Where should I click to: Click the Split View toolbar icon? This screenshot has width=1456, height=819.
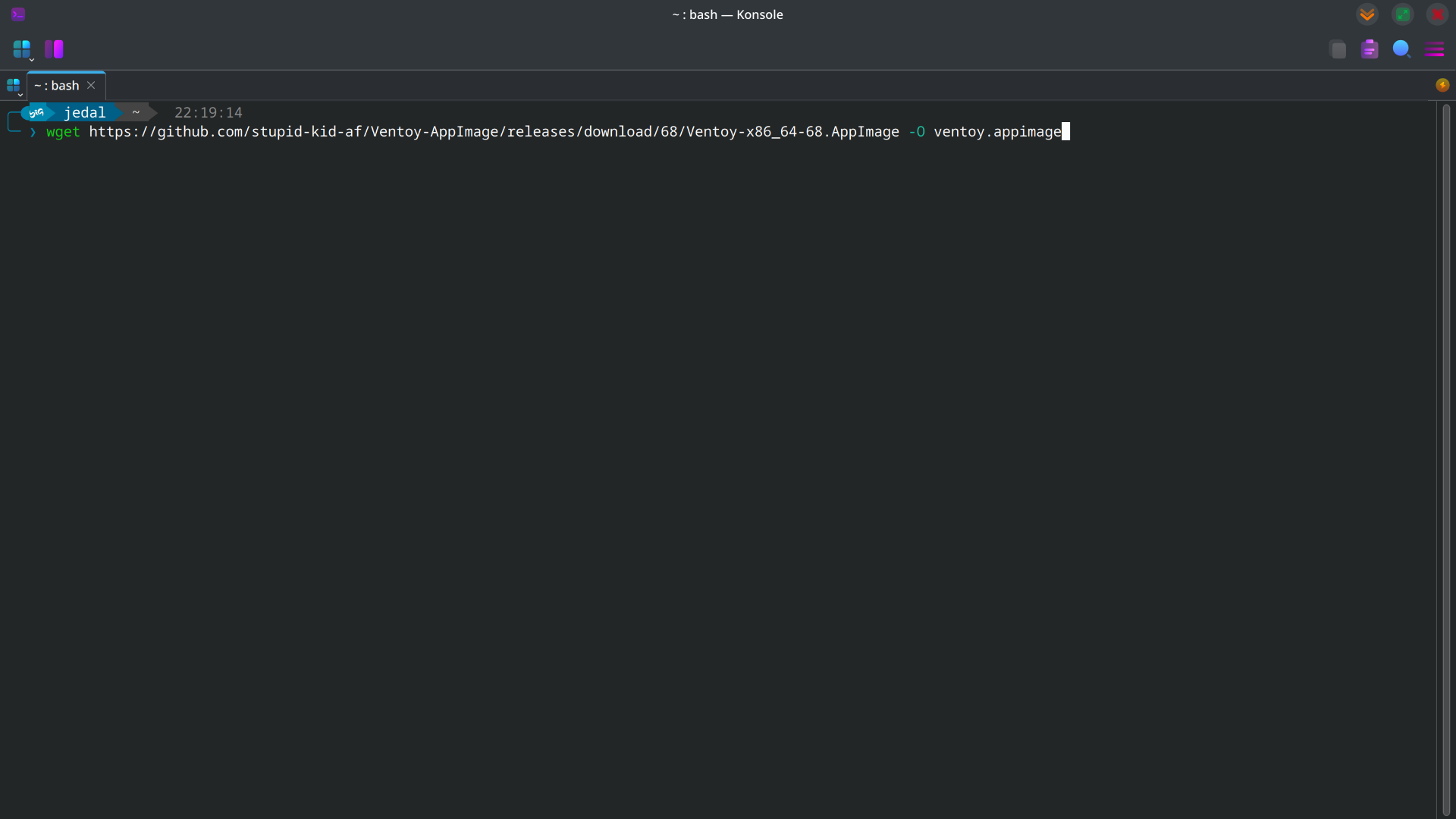(54, 49)
